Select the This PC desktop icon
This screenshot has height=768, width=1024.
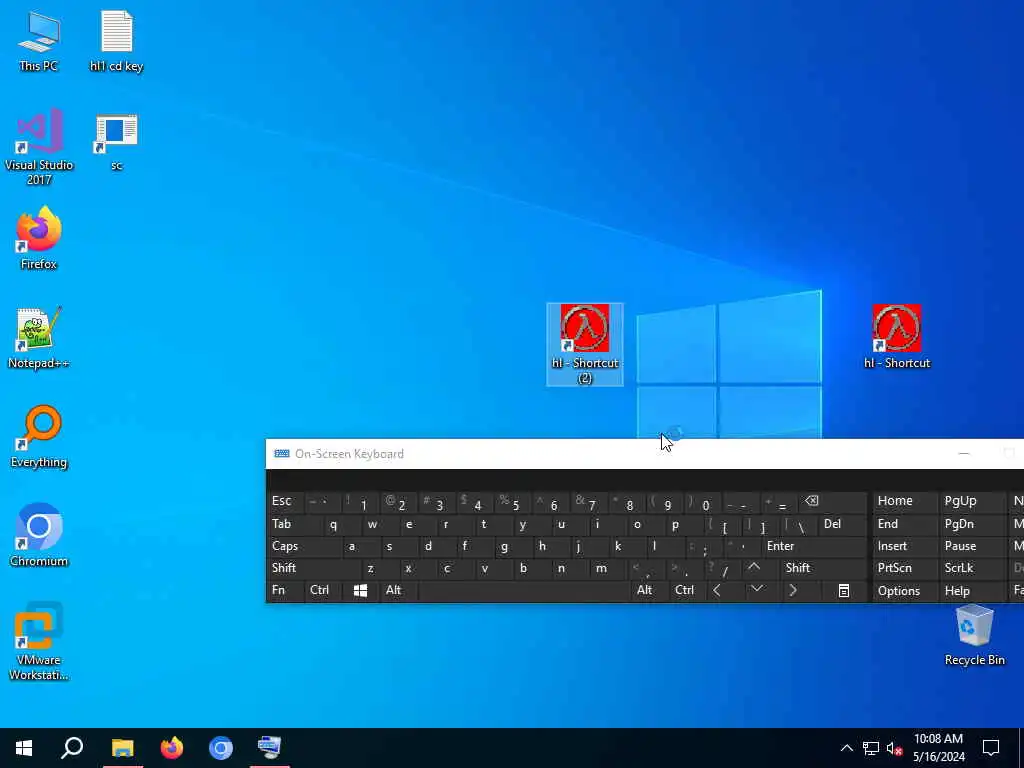[39, 40]
